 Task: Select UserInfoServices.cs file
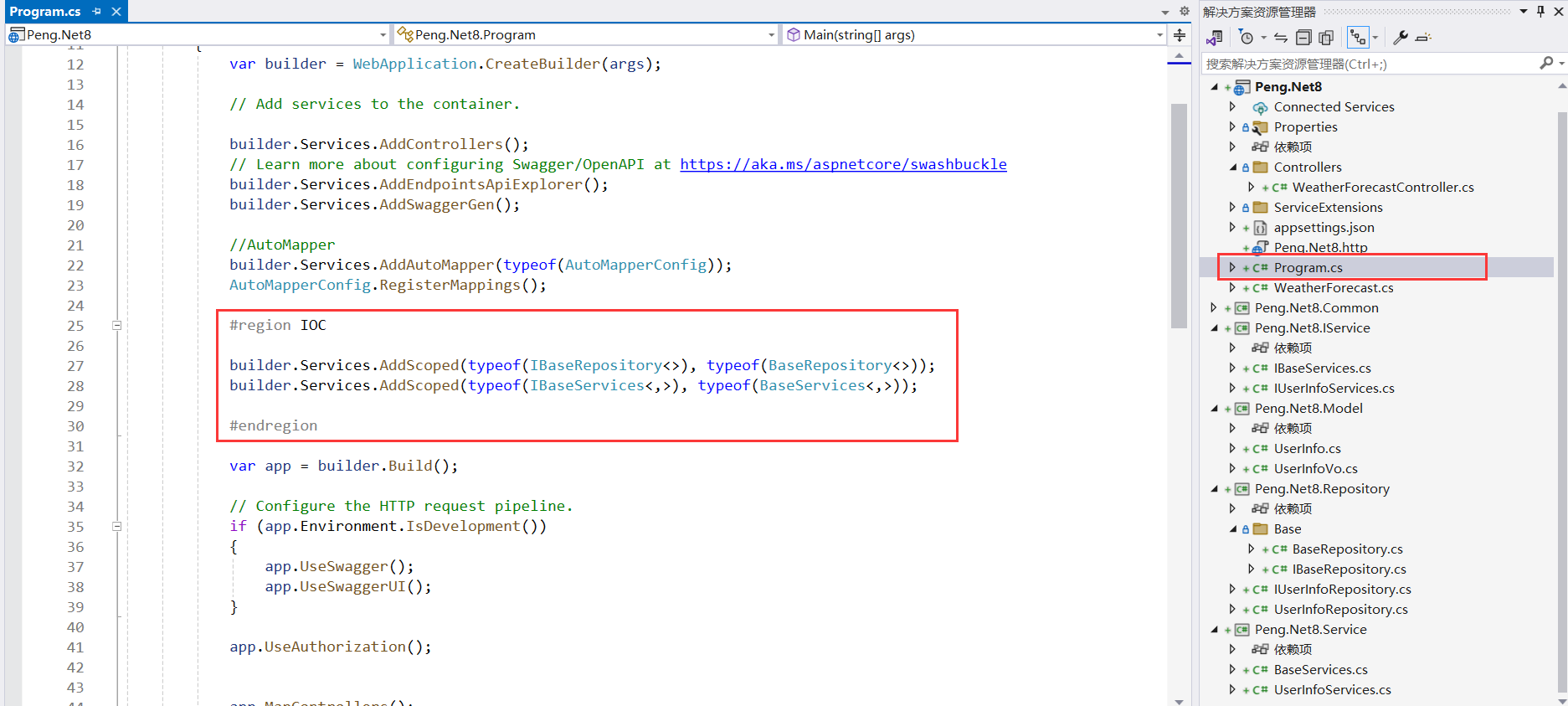(x=1332, y=690)
